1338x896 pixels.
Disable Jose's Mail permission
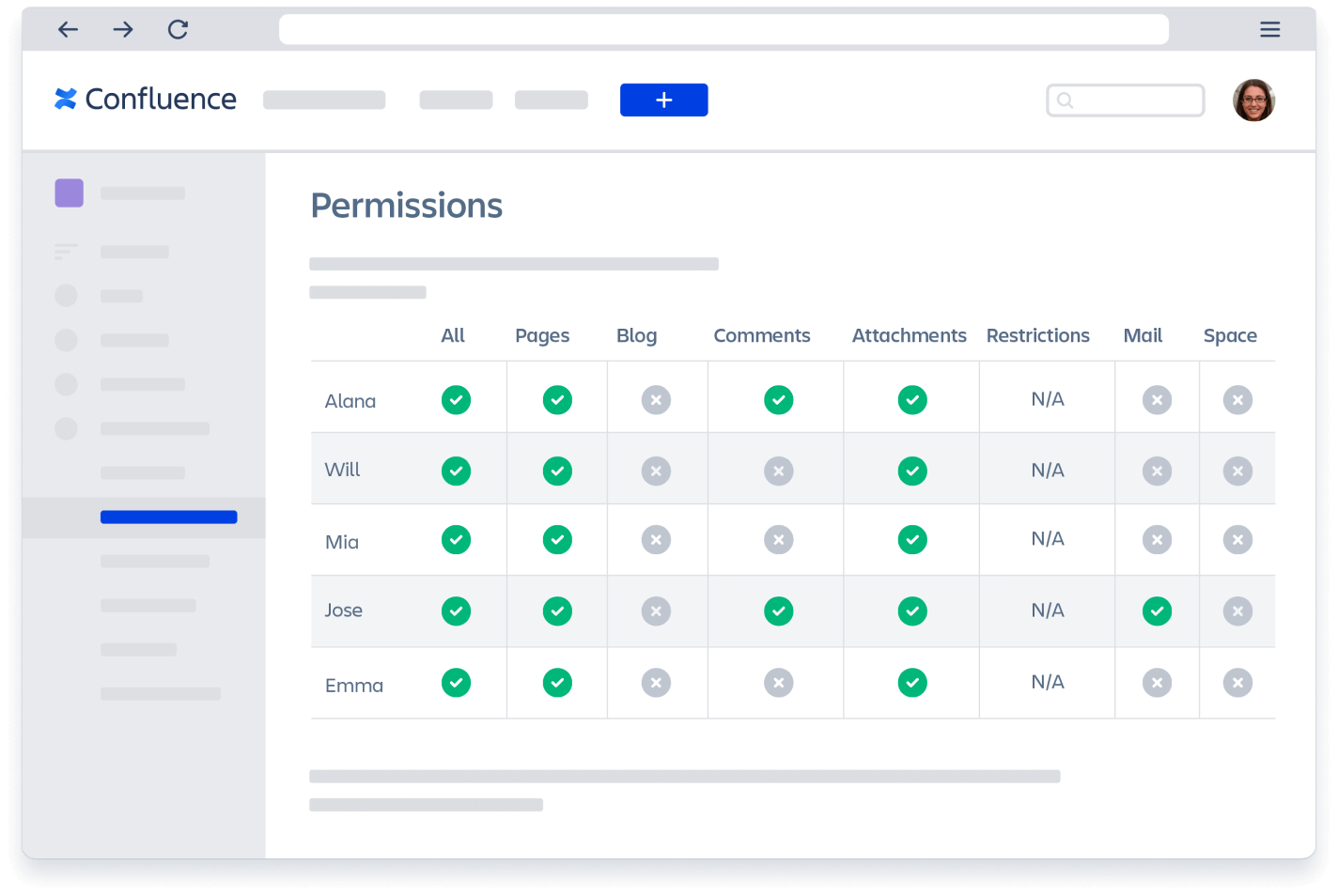click(1157, 610)
